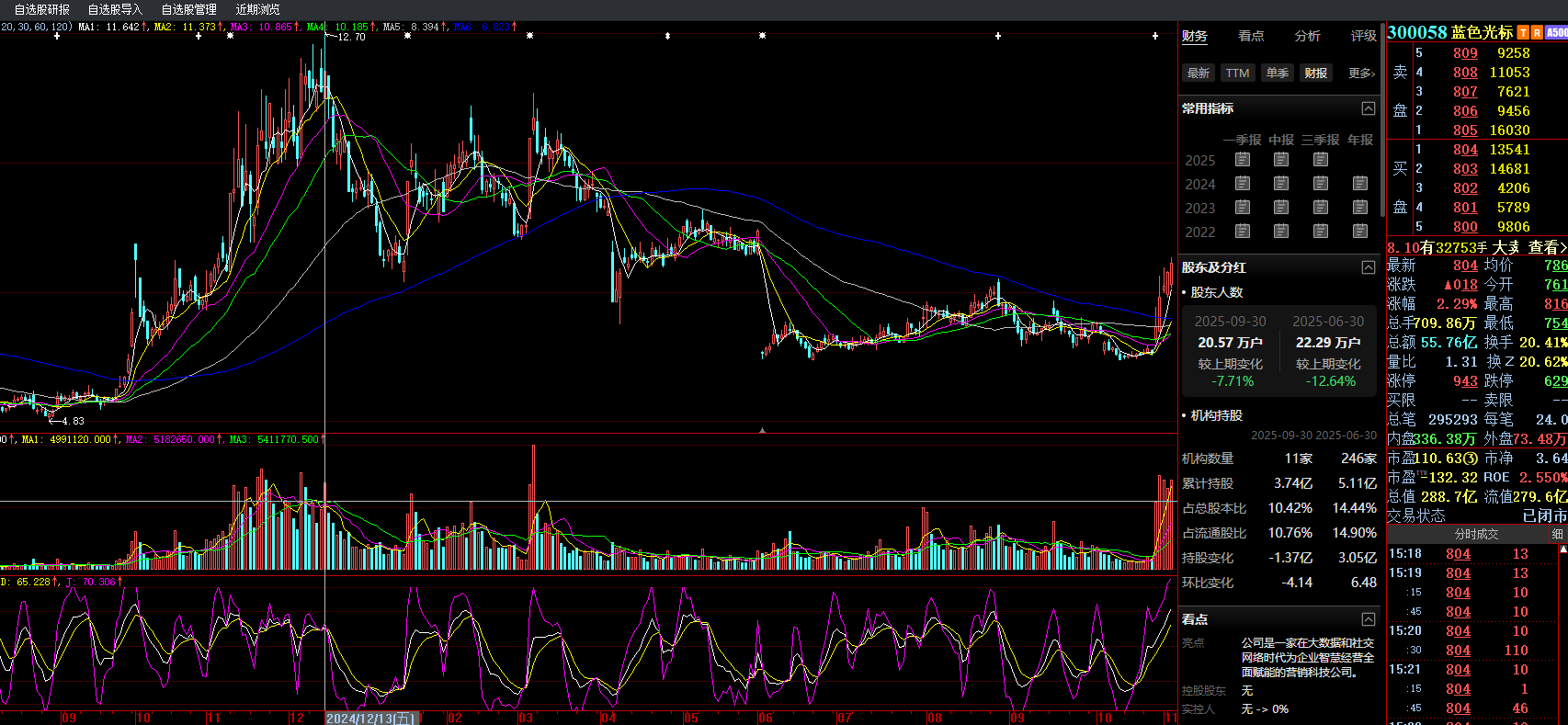The height and width of the screenshot is (725, 1568).
Task: Toggle the TTM financial filter
Action: (x=1237, y=74)
